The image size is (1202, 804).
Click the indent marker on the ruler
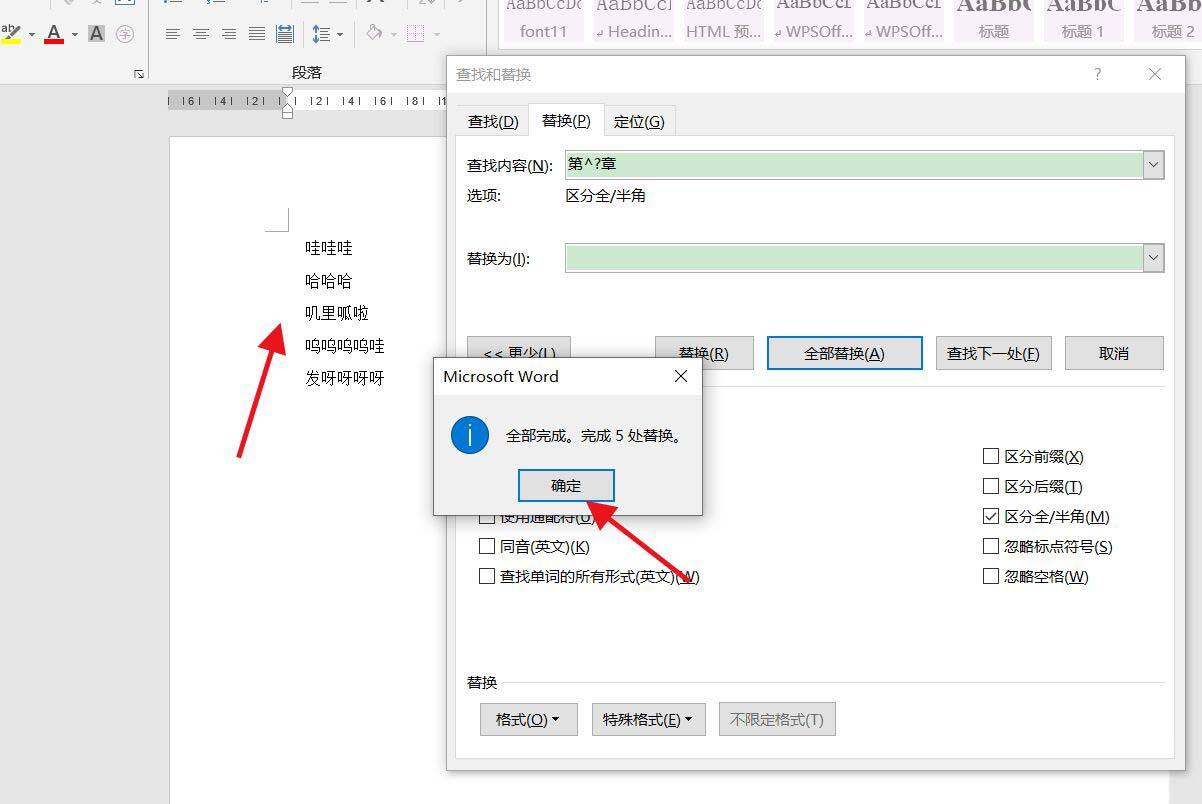pyautogui.click(x=287, y=103)
